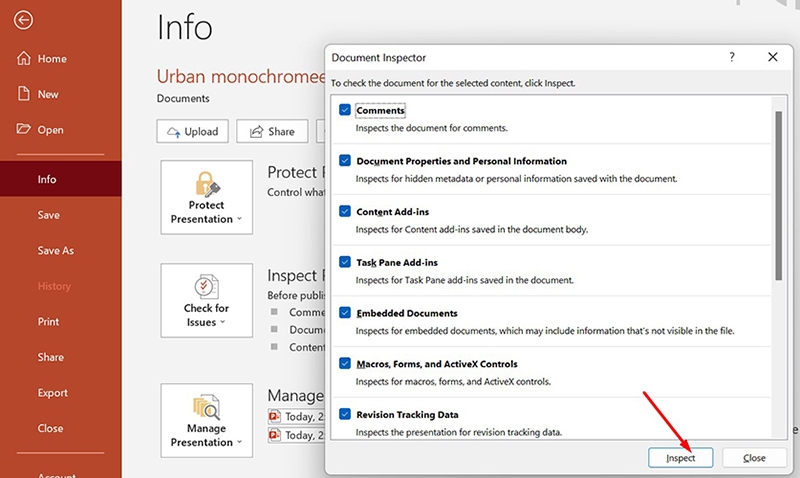Click the Revision Tracking Data label

point(407,415)
